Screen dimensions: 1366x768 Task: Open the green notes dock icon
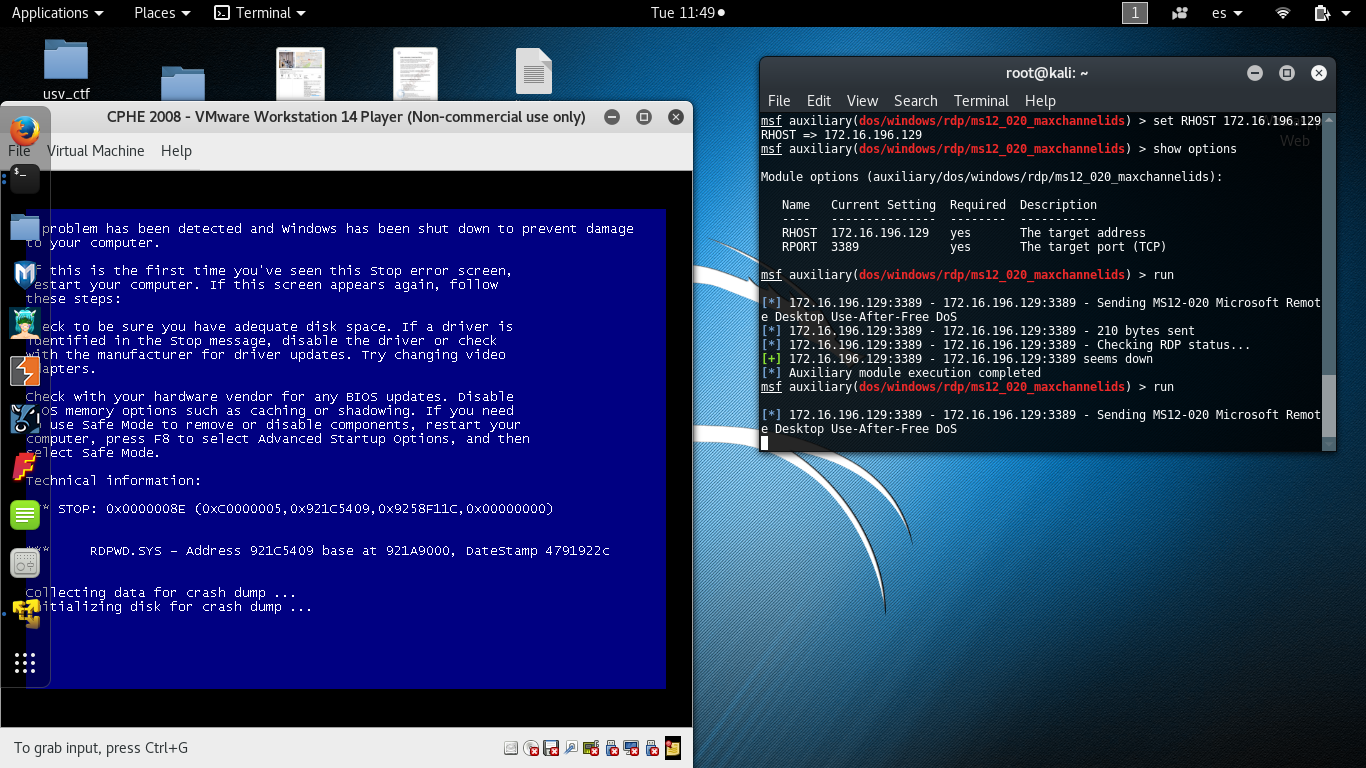pyautogui.click(x=25, y=515)
